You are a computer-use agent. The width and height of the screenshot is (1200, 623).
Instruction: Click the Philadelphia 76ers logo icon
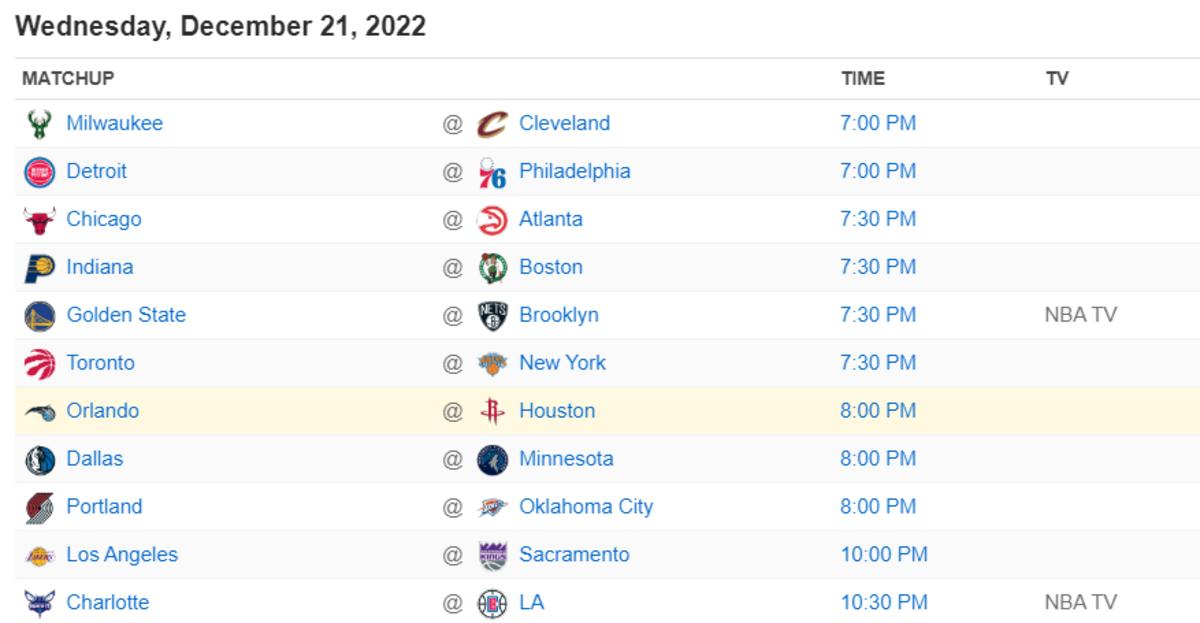(492, 172)
